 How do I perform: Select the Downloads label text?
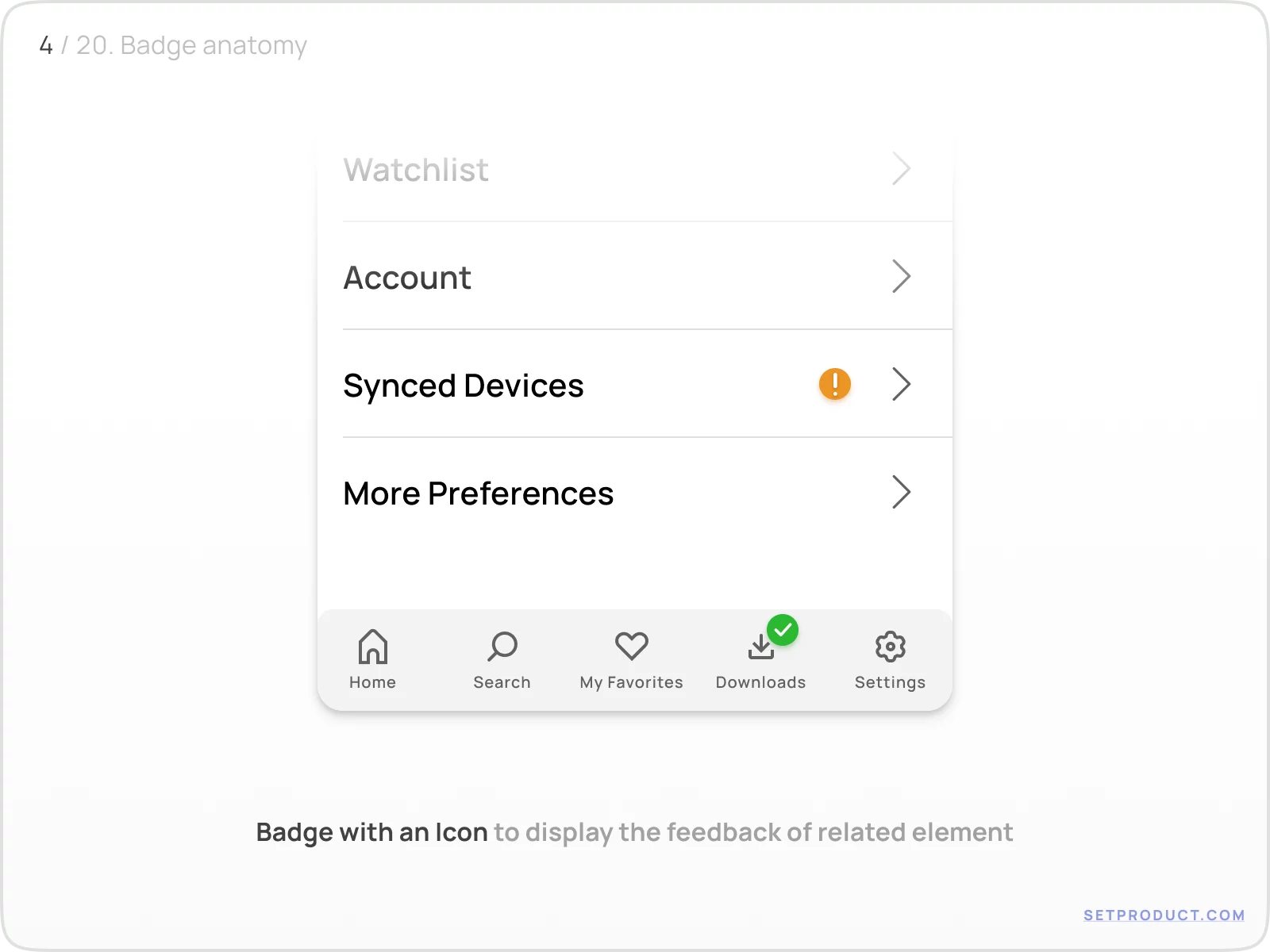(760, 681)
